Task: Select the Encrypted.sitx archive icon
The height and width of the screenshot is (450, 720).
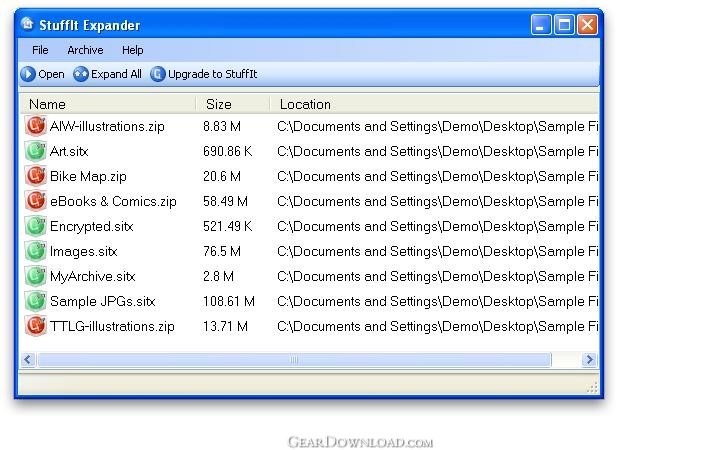Action: pos(36,226)
